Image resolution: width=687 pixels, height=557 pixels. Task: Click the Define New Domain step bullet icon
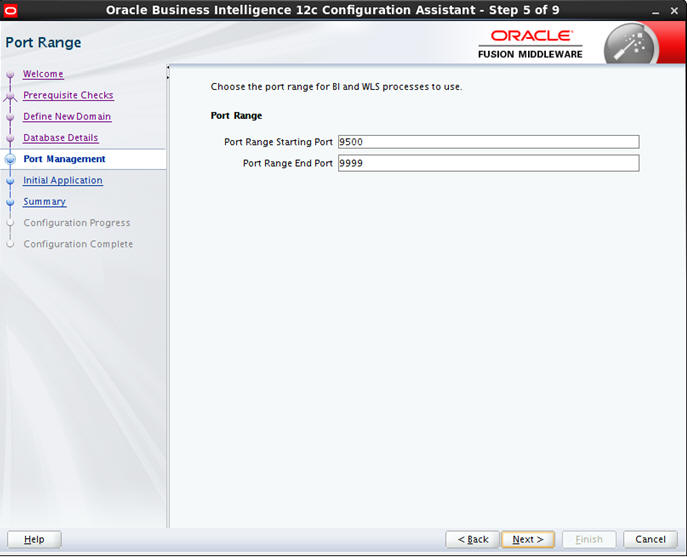pyautogui.click(x=10, y=117)
